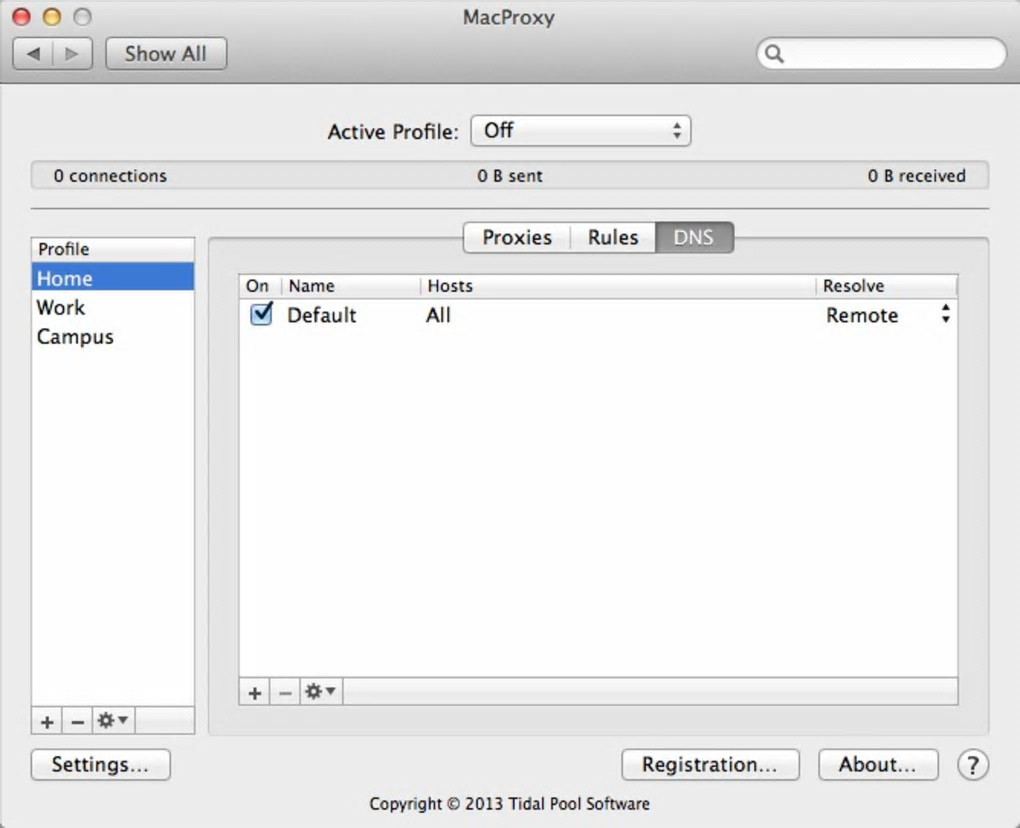Click the All hosts cell

click(x=438, y=315)
